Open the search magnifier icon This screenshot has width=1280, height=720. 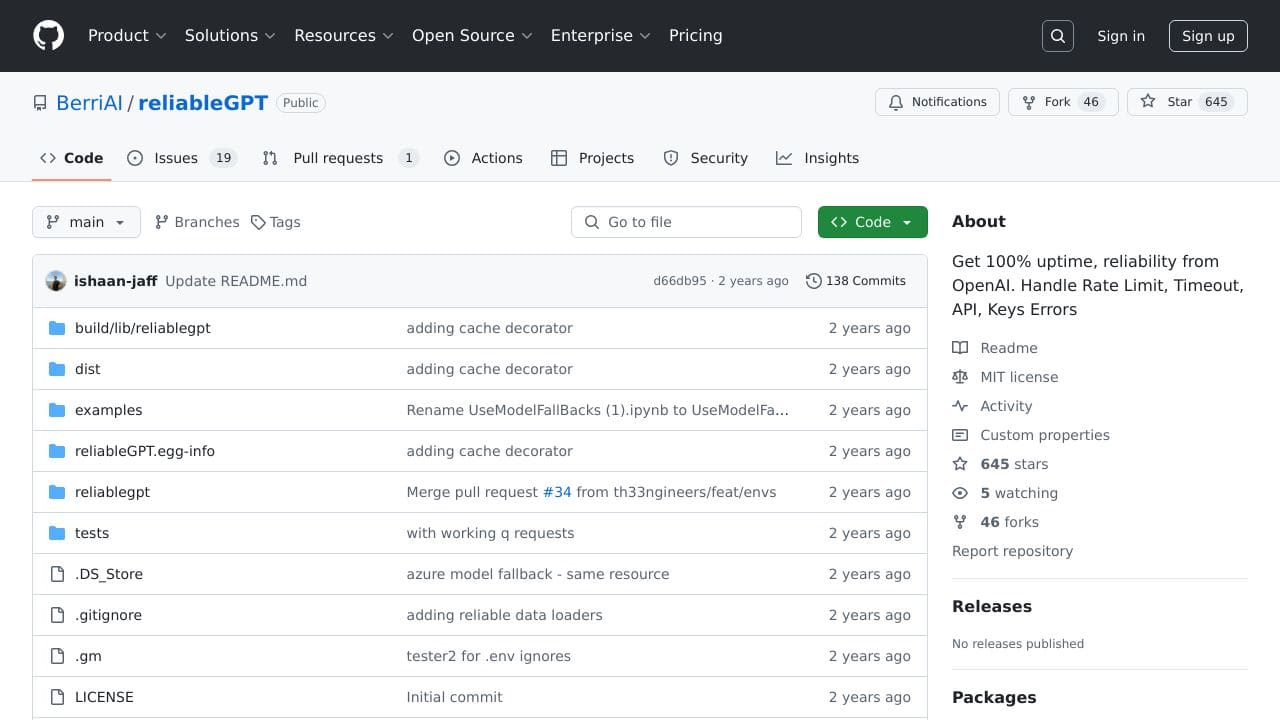point(1057,36)
